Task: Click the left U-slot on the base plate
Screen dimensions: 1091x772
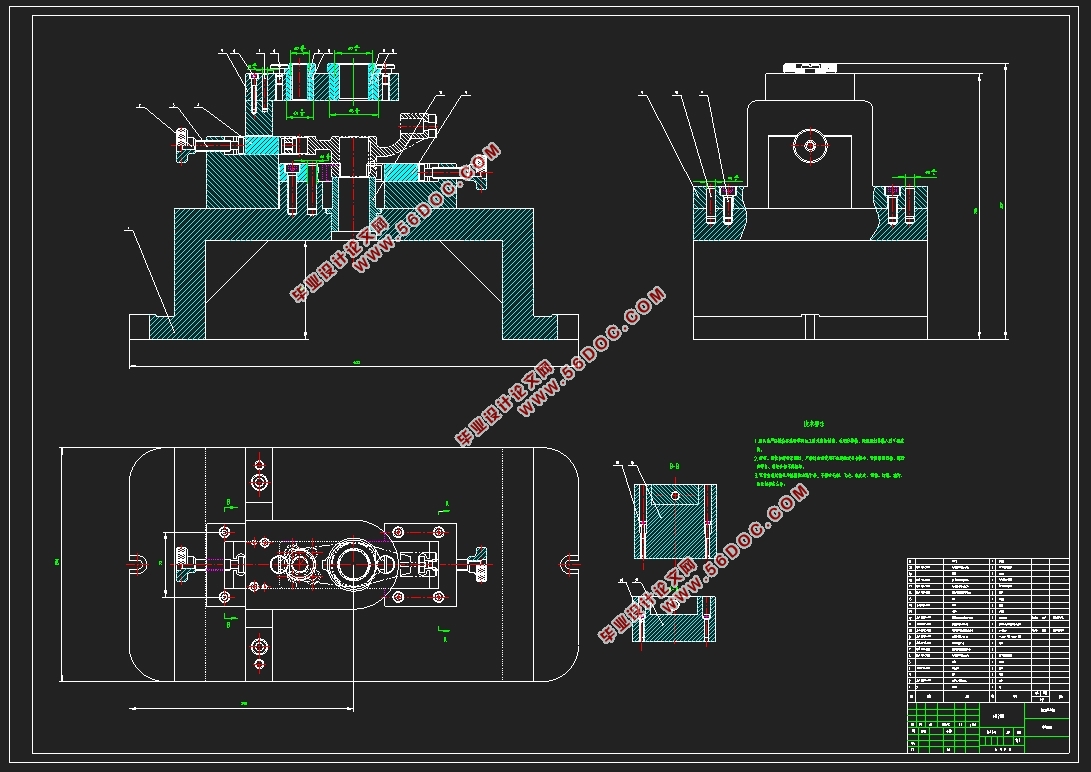Action: pos(136,564)
